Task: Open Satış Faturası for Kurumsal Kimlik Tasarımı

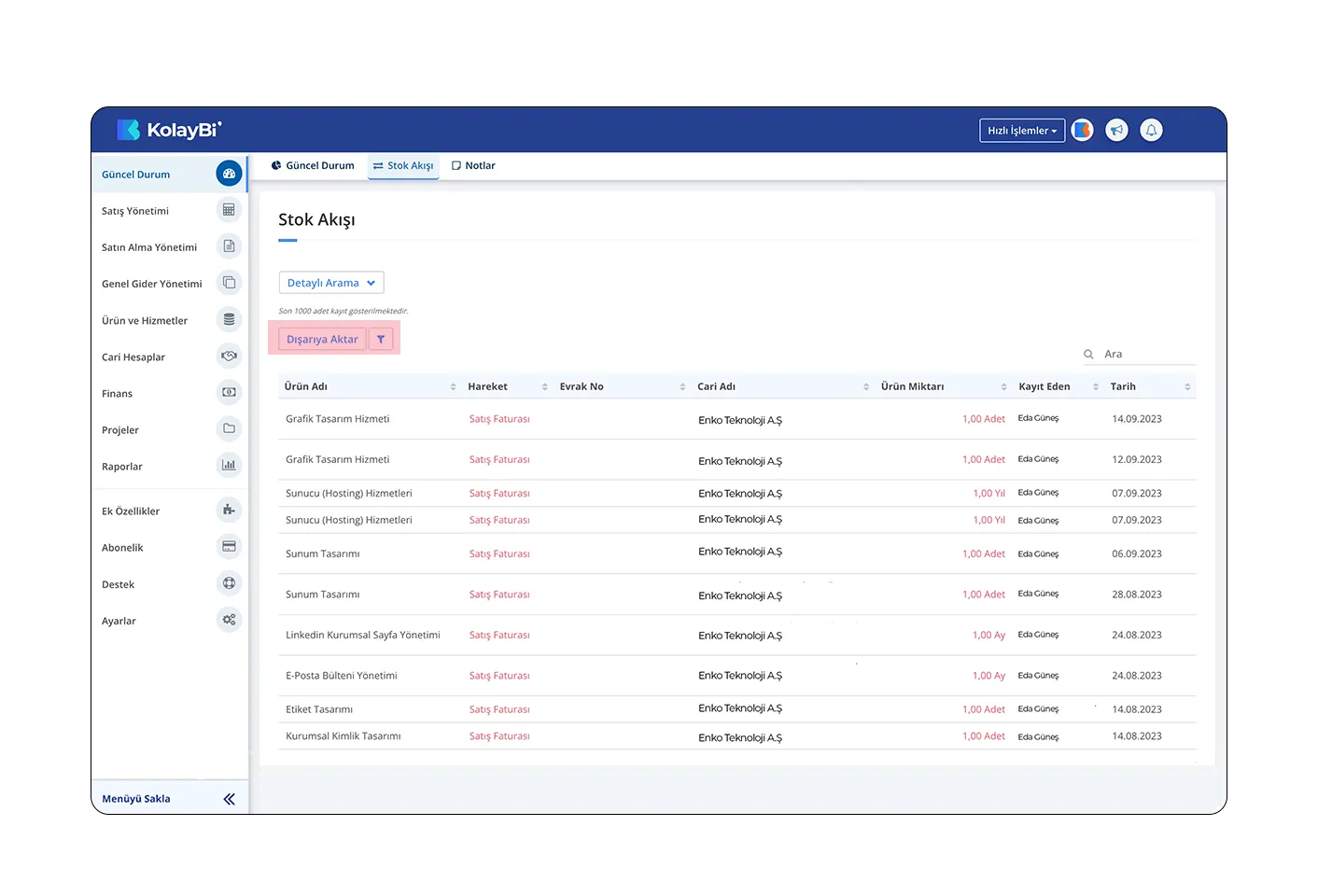Action: point(499,736)
